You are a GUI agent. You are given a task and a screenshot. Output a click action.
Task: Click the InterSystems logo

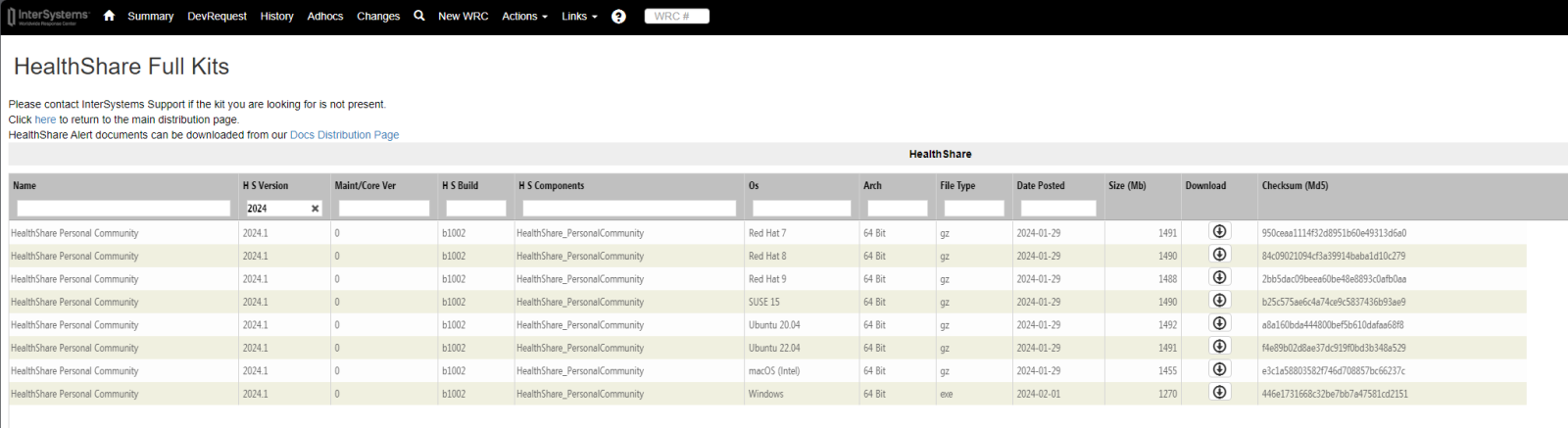(48, 17)
